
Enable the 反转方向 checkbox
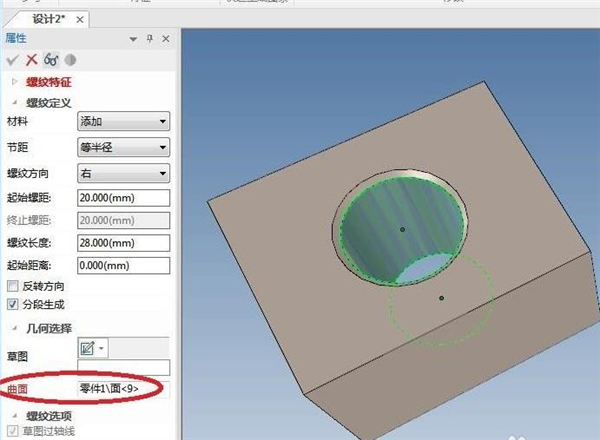tap(13, 285)
